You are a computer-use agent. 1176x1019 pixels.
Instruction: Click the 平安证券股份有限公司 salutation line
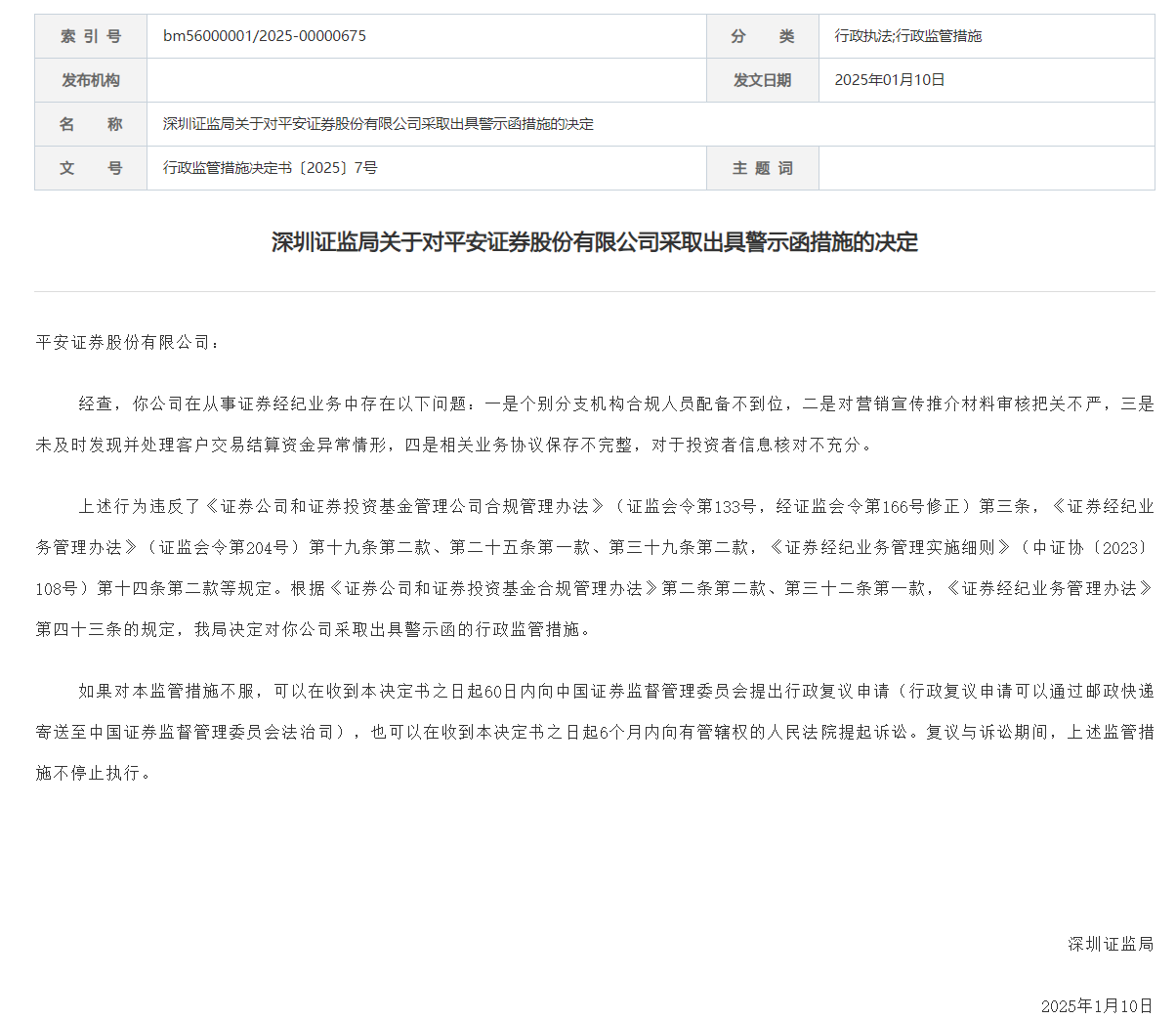pos(129,343)
